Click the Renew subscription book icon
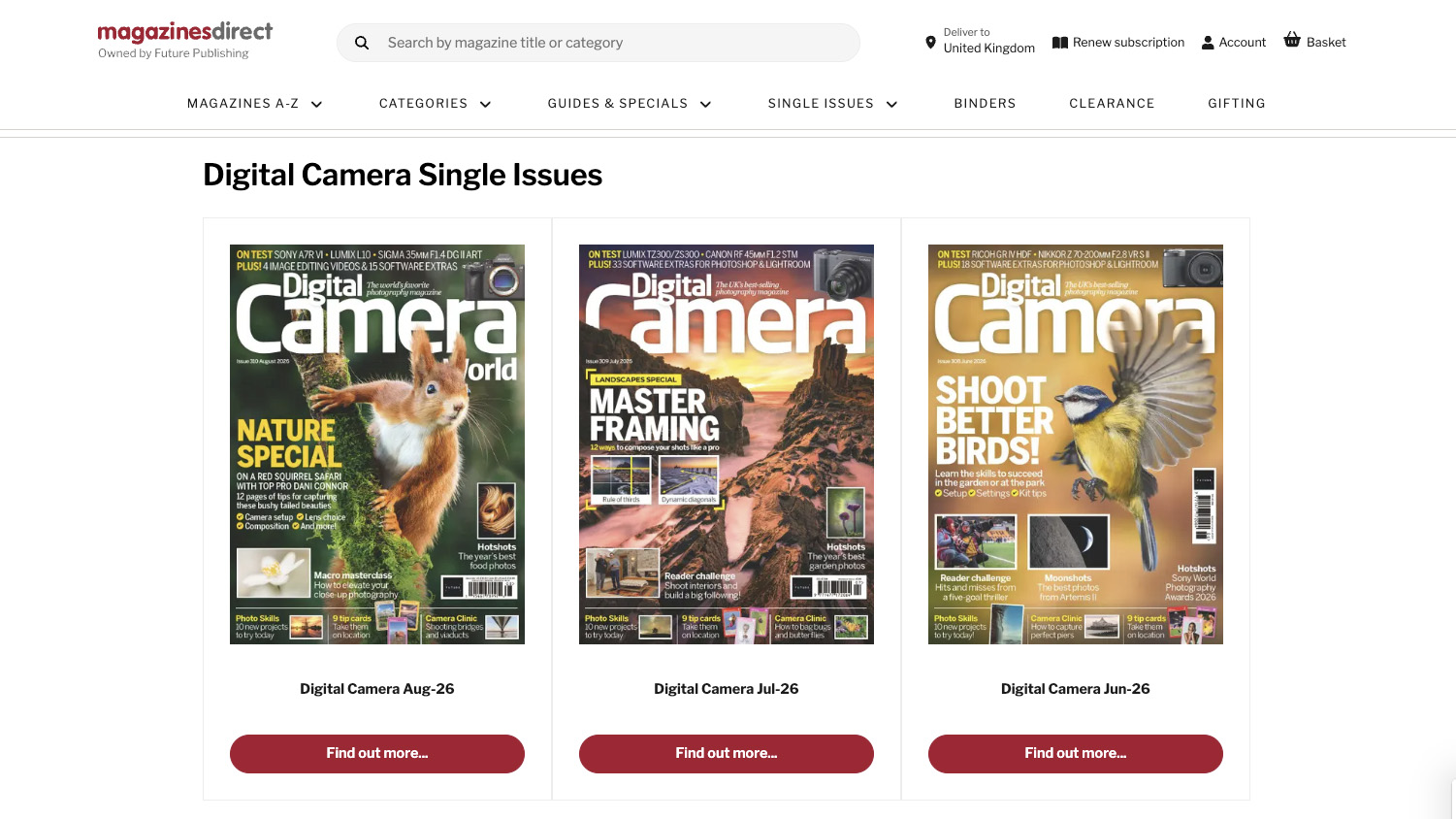 [1060, 43]
